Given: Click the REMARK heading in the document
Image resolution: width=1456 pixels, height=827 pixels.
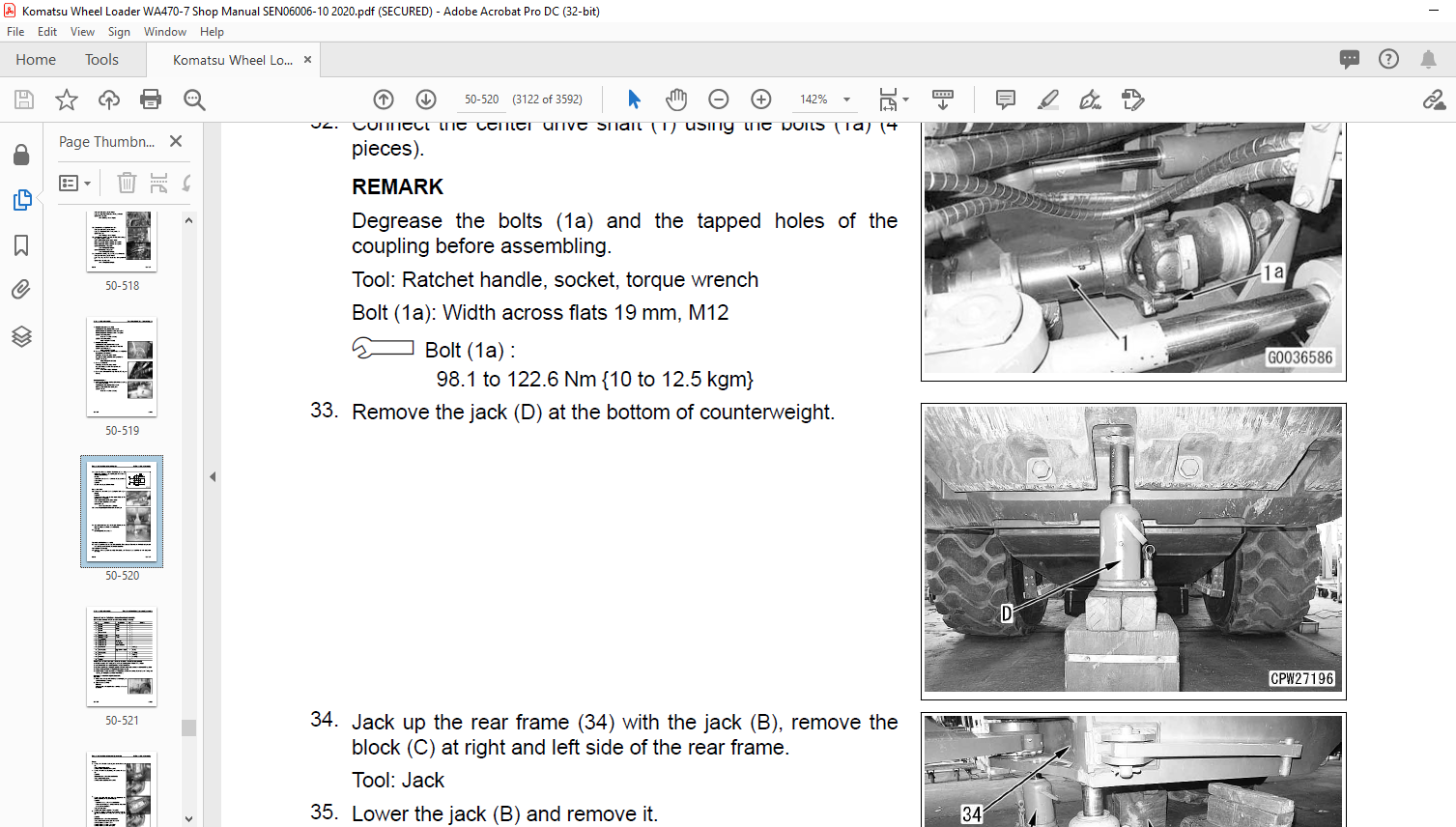Looking at the screenshot, I should click(397, 186).
